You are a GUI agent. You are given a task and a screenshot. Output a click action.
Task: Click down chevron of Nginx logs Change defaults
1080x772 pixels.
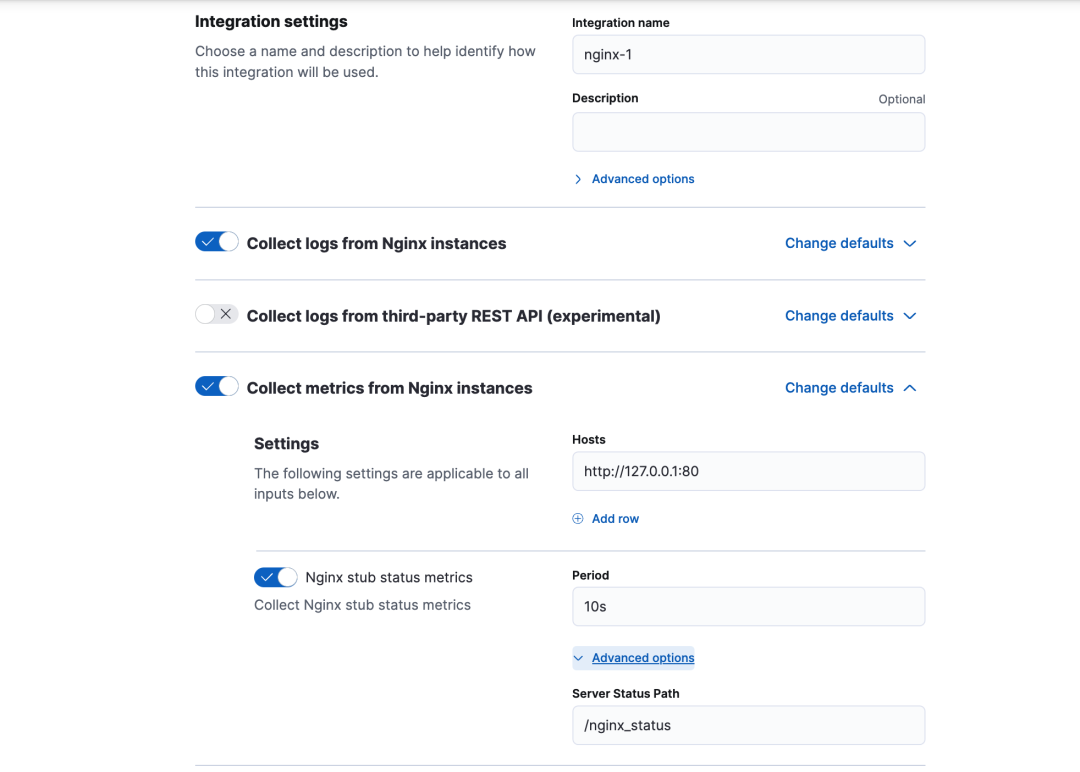pyautogui.click(x=910, y=243)
